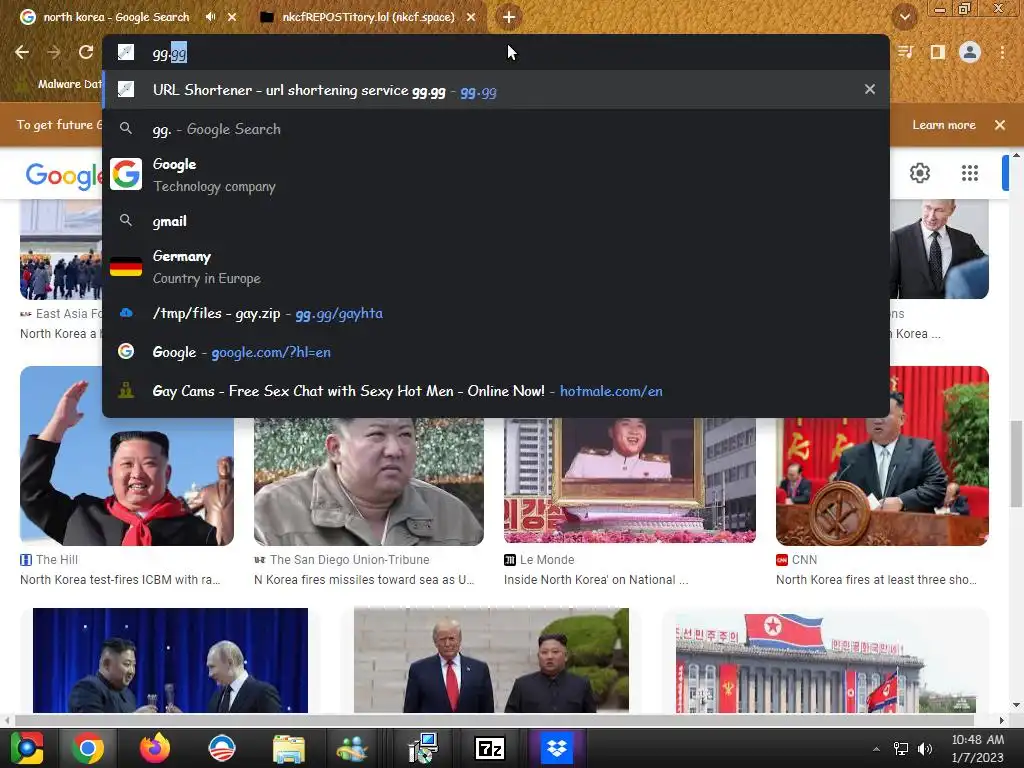Open a new tab with the plus button
The width and height of the screenshot is (1024, 768).
[509, 17]
